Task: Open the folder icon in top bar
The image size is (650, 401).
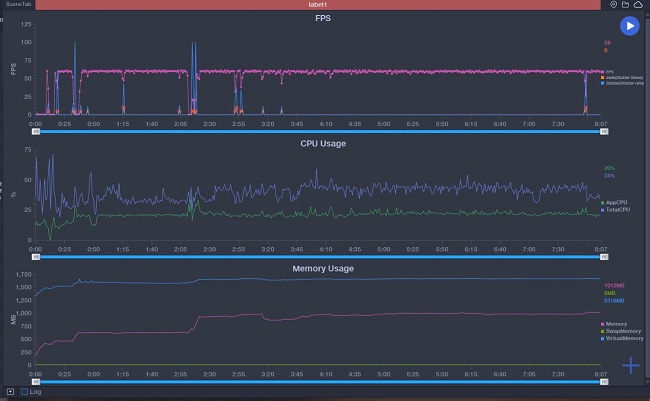Action: tap(626, 5)
